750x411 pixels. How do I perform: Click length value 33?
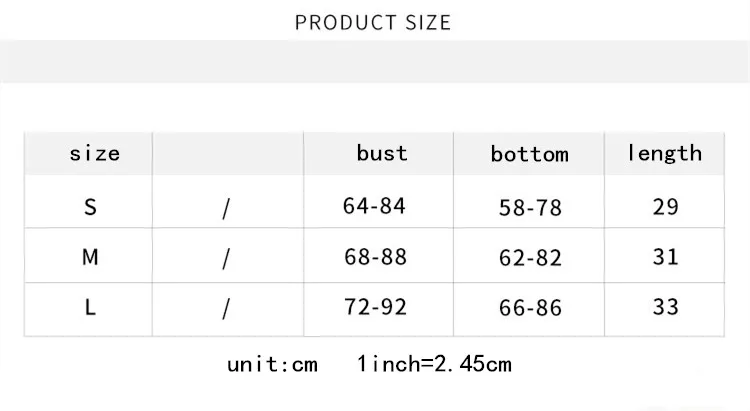[665, 307]
